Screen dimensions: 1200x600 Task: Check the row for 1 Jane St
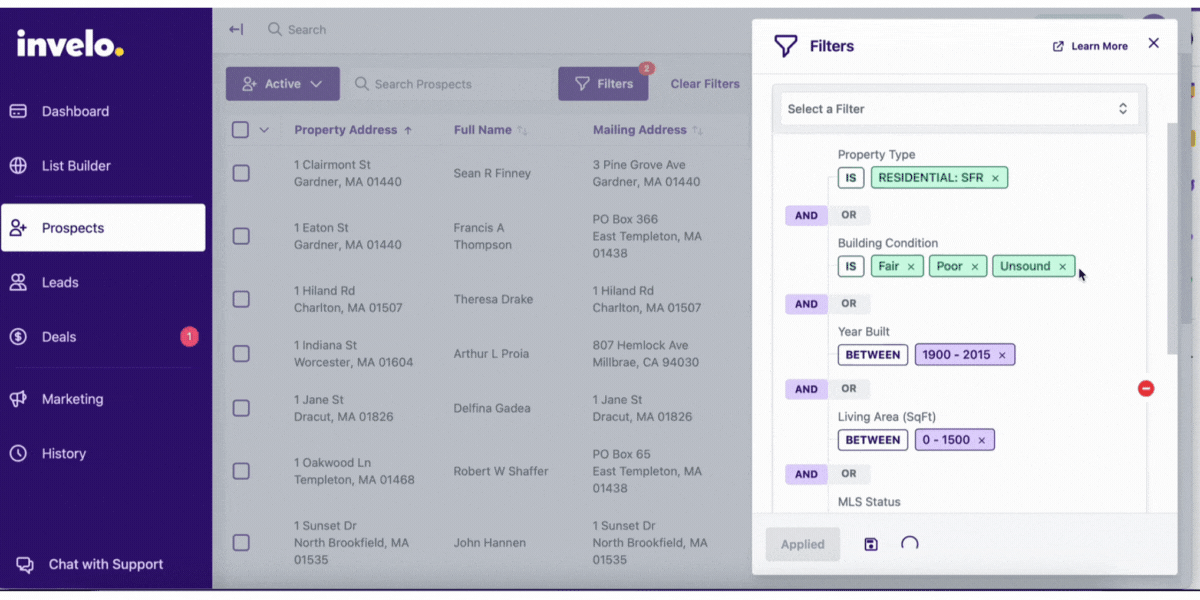tap(241, 408)
